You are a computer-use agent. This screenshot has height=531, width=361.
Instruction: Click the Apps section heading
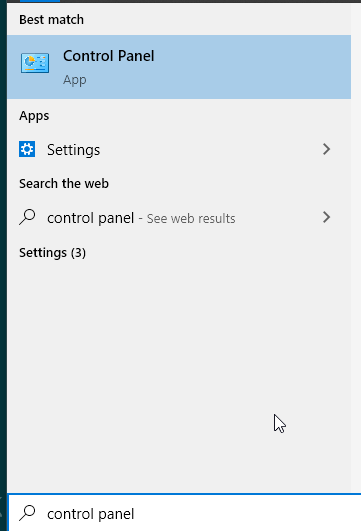click(x=34, y=116)
